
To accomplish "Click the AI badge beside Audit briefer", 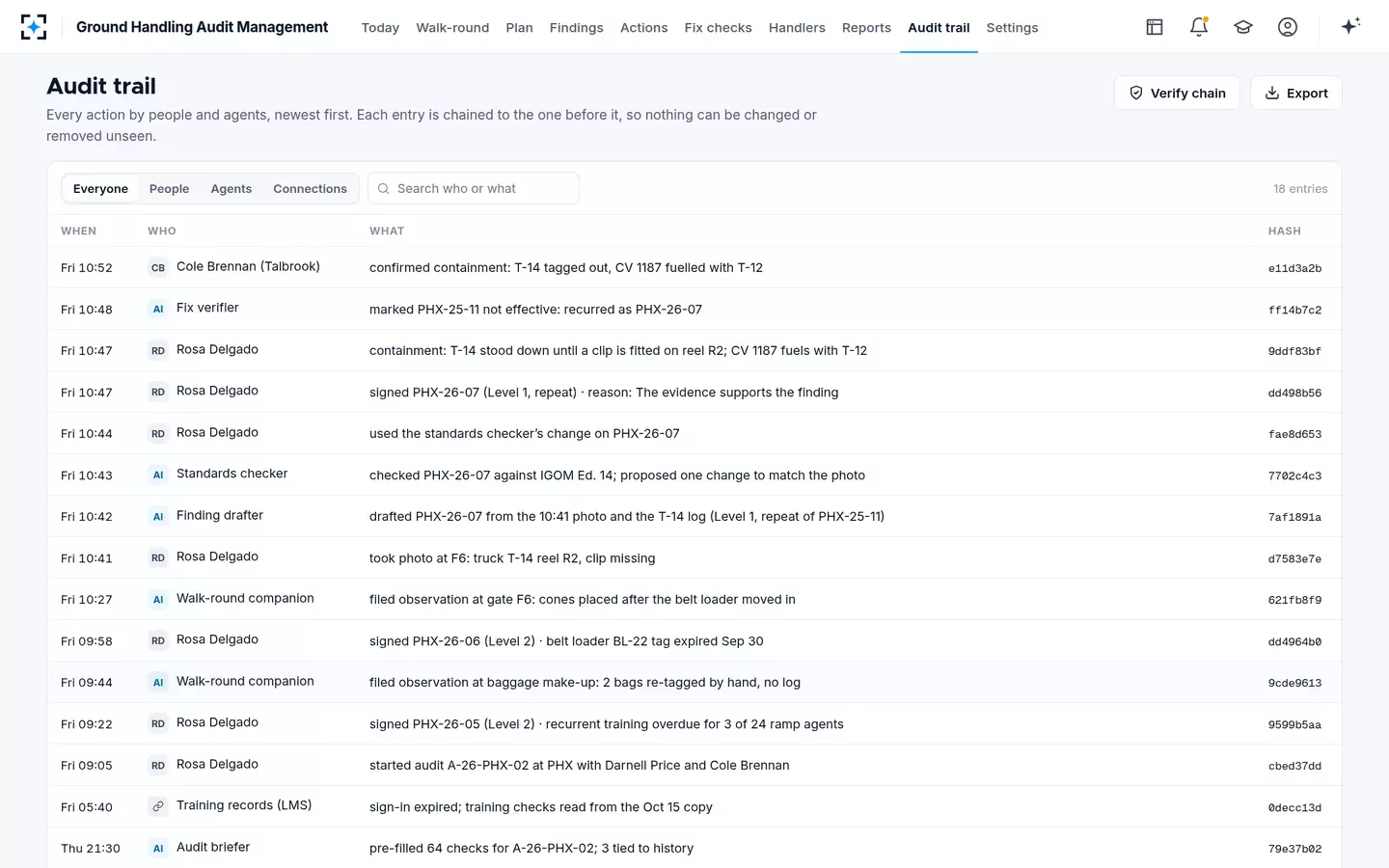I will tap(158, 848).
